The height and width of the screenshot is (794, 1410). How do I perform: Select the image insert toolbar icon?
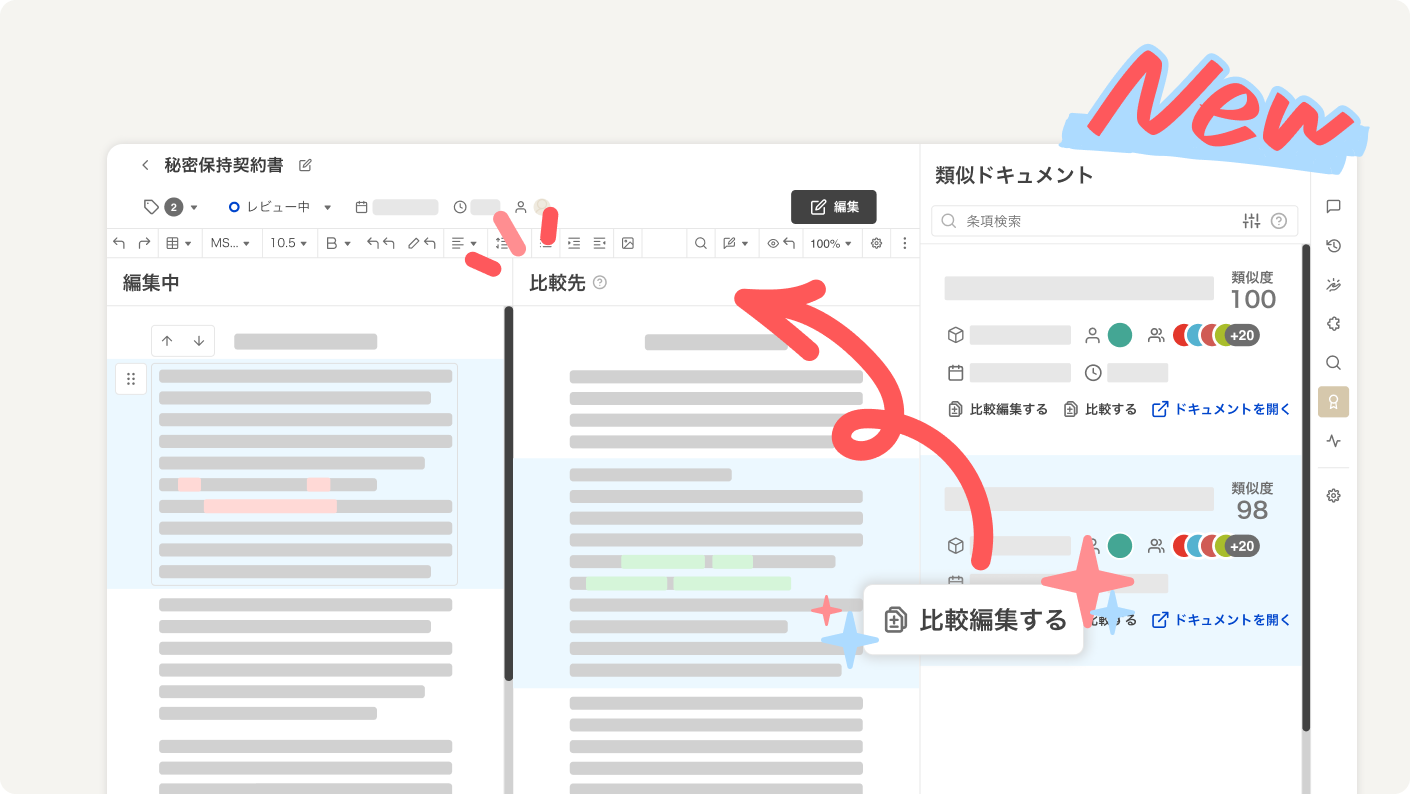[x=628, y=242]
